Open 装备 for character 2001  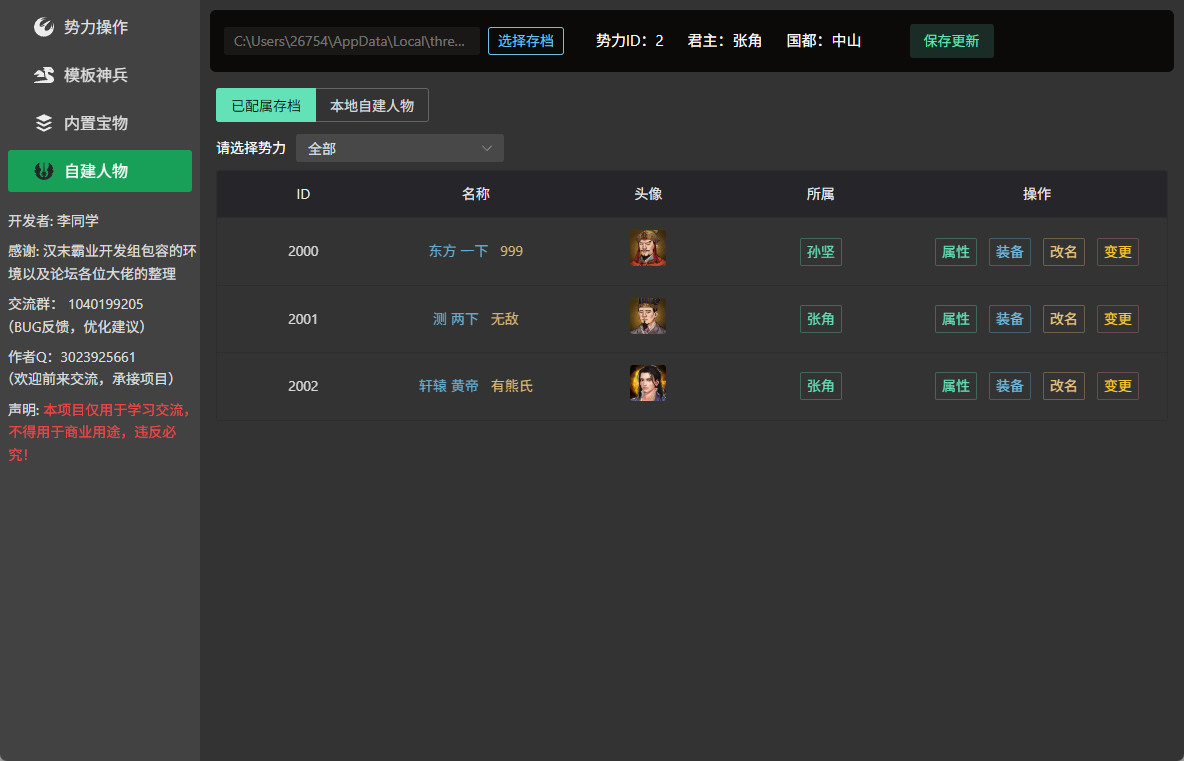tap(1010, 319)
